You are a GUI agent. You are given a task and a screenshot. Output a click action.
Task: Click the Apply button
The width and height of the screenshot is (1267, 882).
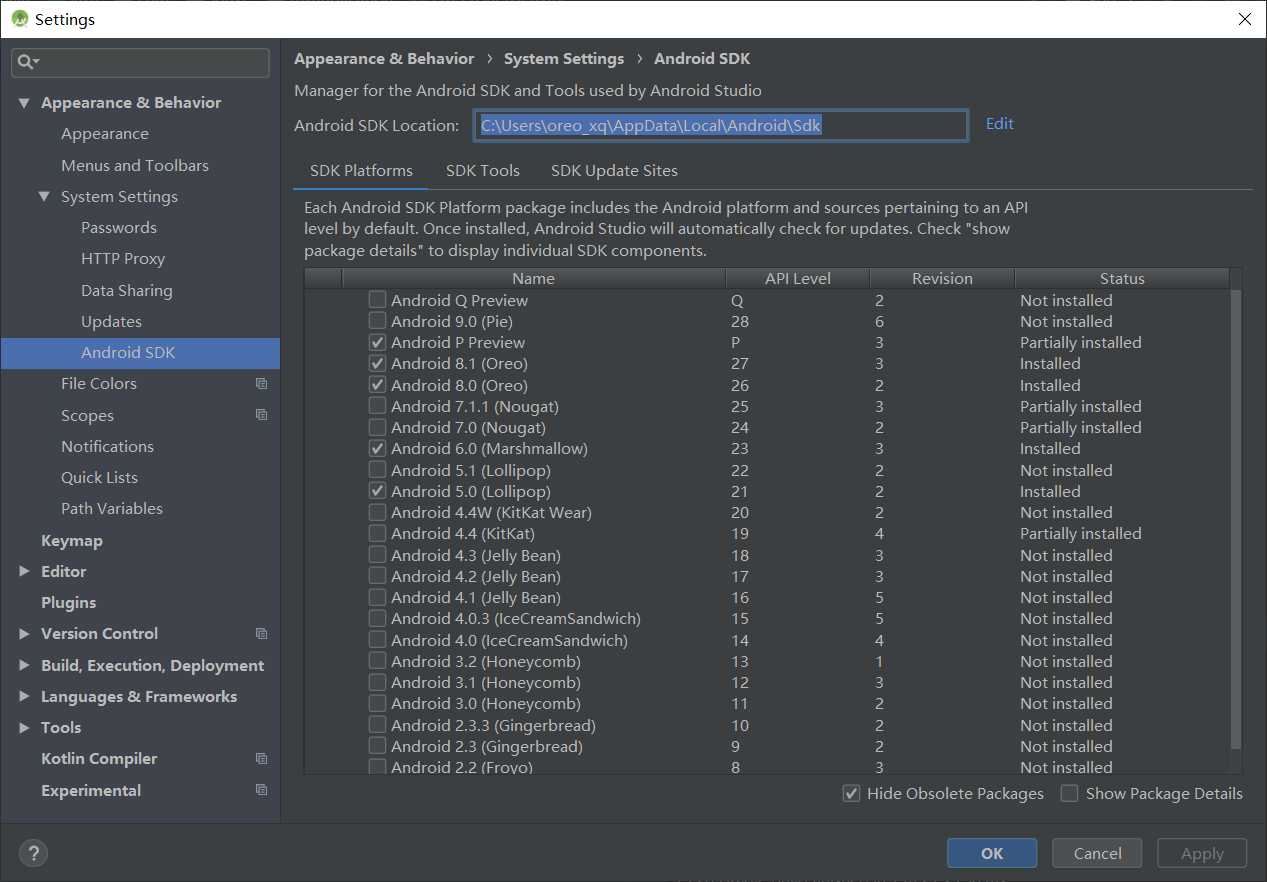[1202, 853]
